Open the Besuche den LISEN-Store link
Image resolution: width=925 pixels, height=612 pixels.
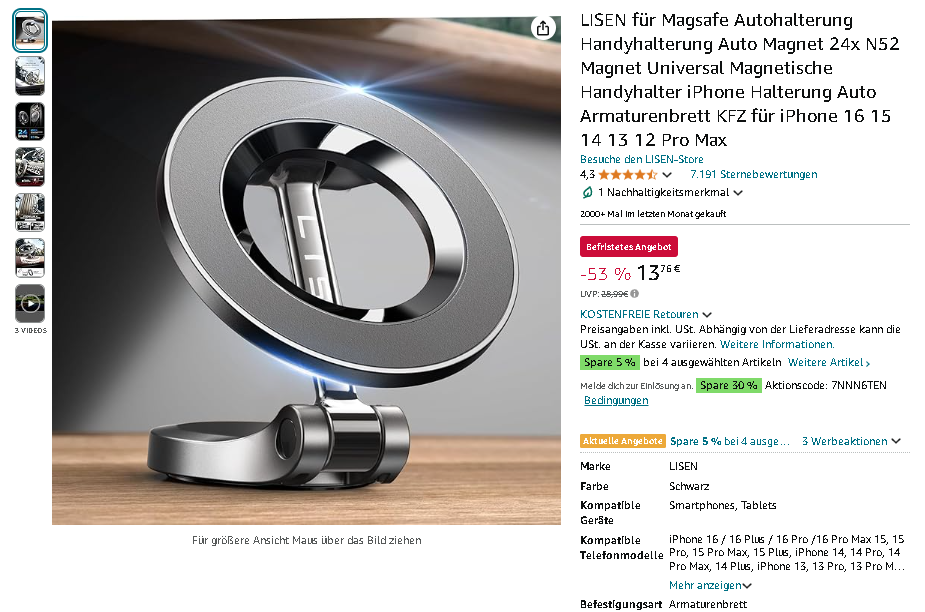pyautogui.click(x=641, y=159)
